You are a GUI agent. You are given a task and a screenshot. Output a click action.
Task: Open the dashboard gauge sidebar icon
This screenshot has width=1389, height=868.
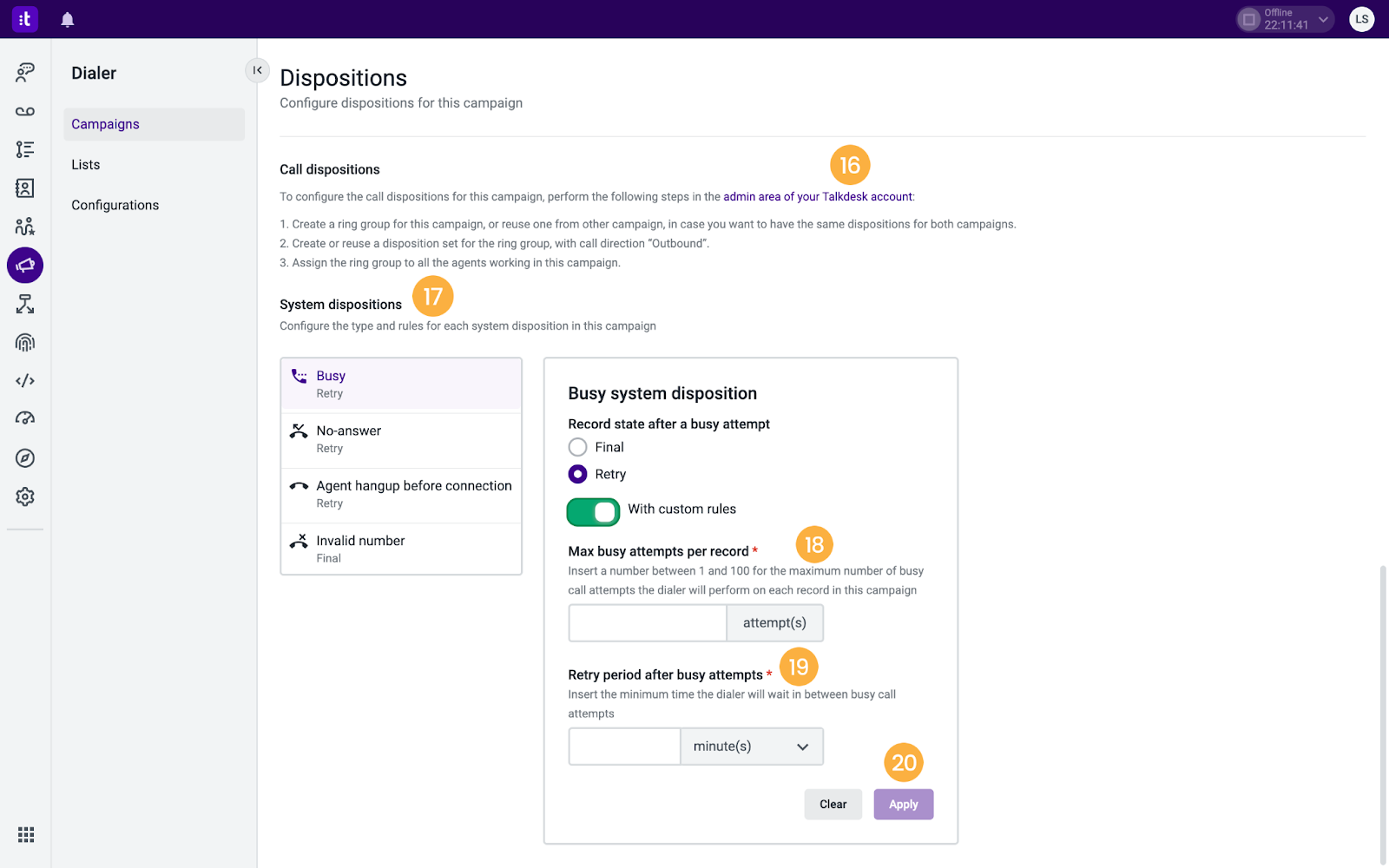point(25,418)
